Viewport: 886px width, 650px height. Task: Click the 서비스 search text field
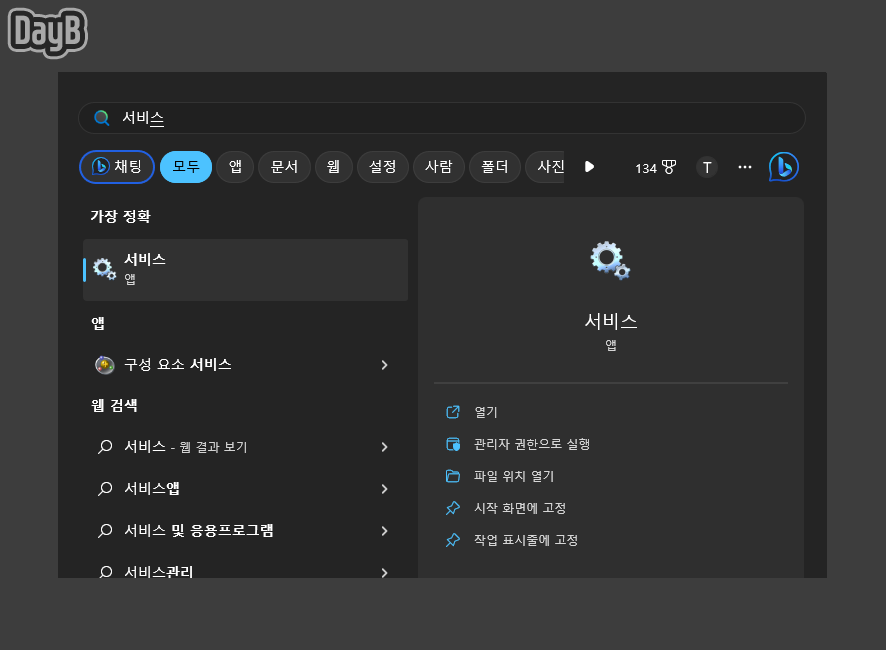442,118
